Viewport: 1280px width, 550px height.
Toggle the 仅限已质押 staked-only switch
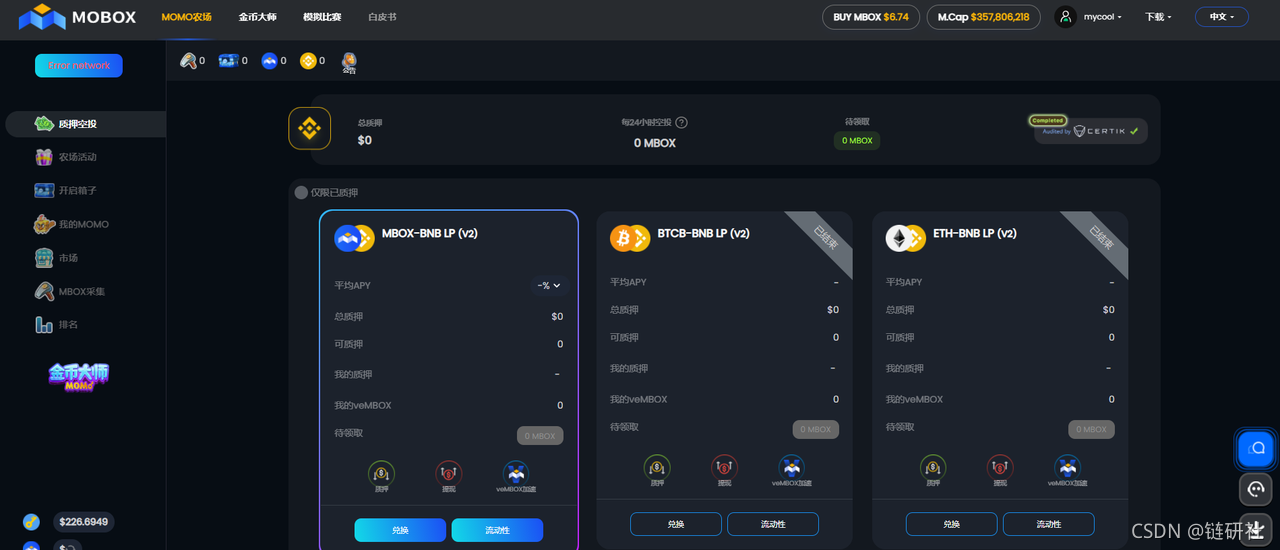point(301,192)
